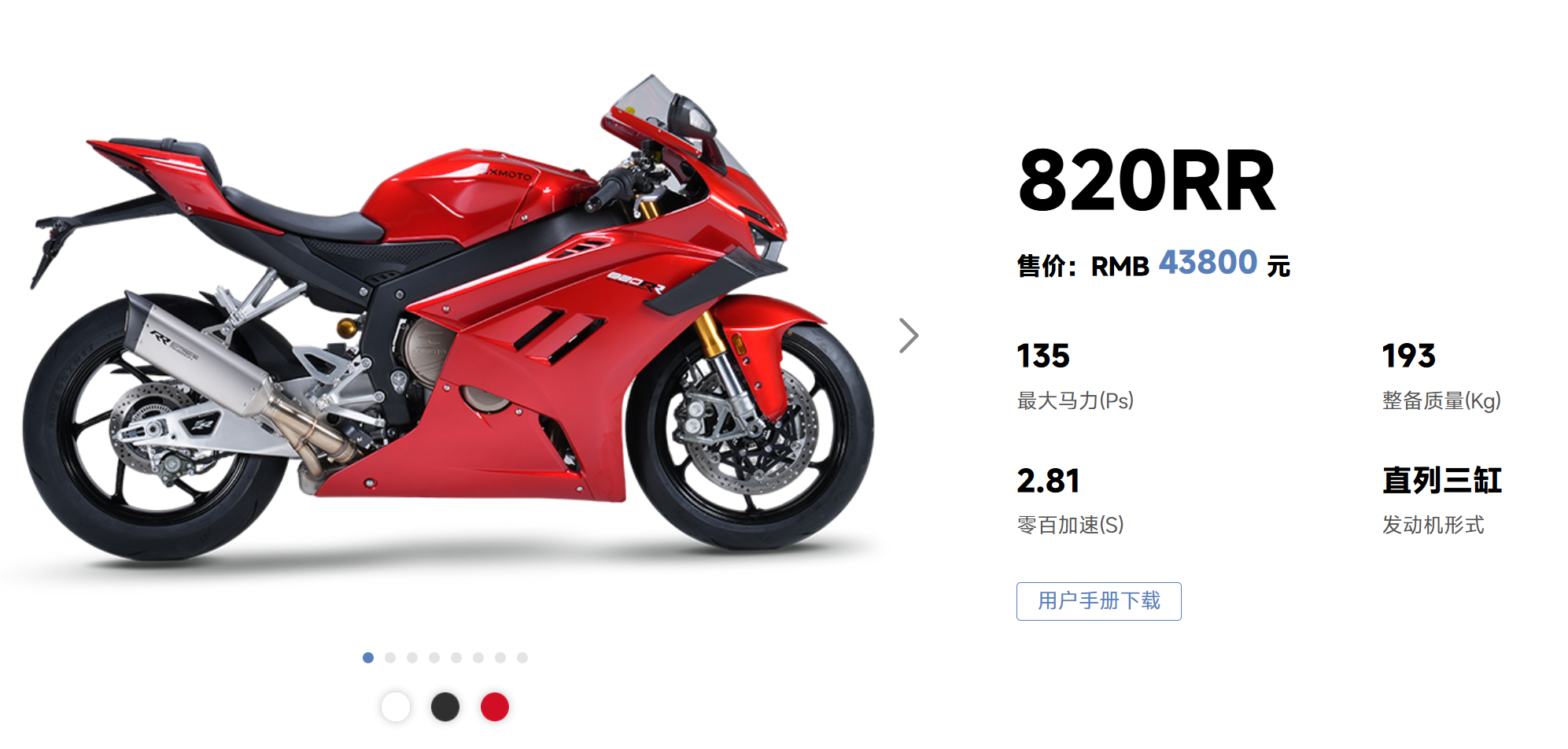The height and width of the screenshot is (749, 1568).
Task: Click the 193 curb weight figure
Action: (x=1409, y=356)
